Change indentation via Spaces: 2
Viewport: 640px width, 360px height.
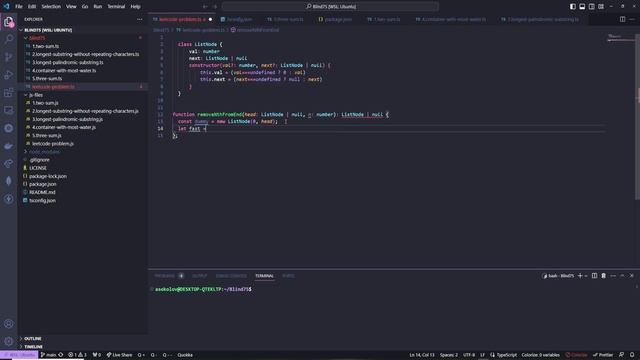pos(449,355)
